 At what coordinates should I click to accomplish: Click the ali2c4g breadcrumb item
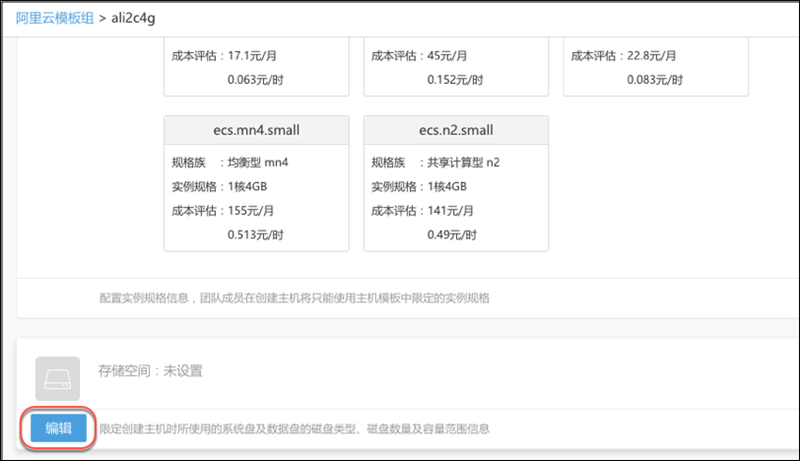tap(134, 18)
